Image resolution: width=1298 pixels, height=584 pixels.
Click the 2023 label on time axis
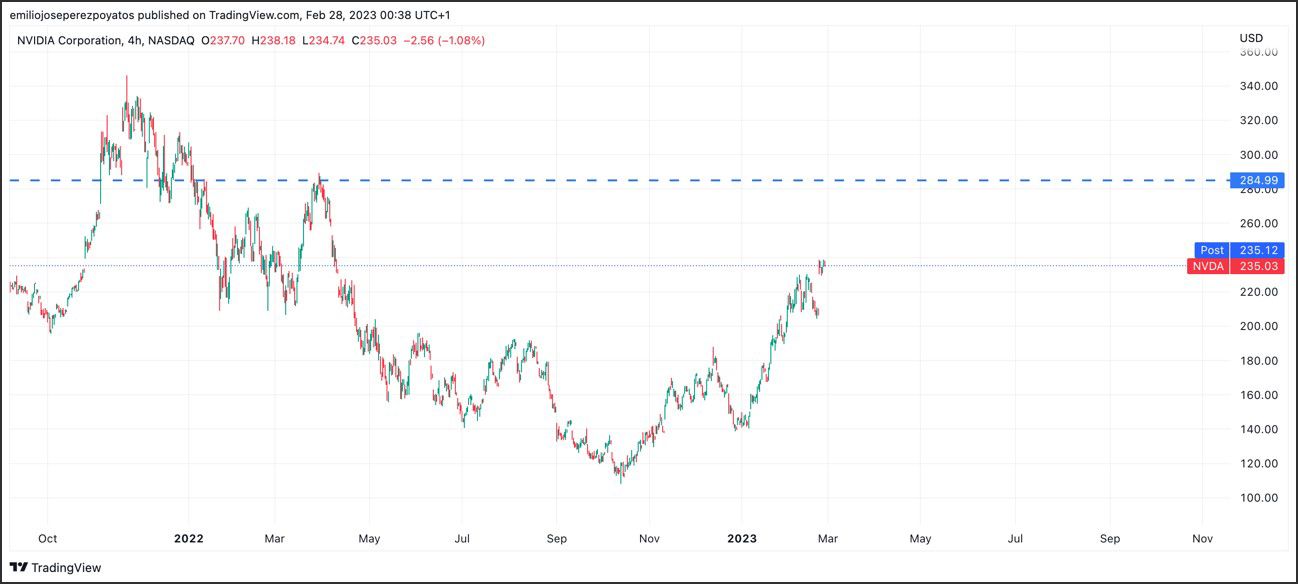coord(741,538)
